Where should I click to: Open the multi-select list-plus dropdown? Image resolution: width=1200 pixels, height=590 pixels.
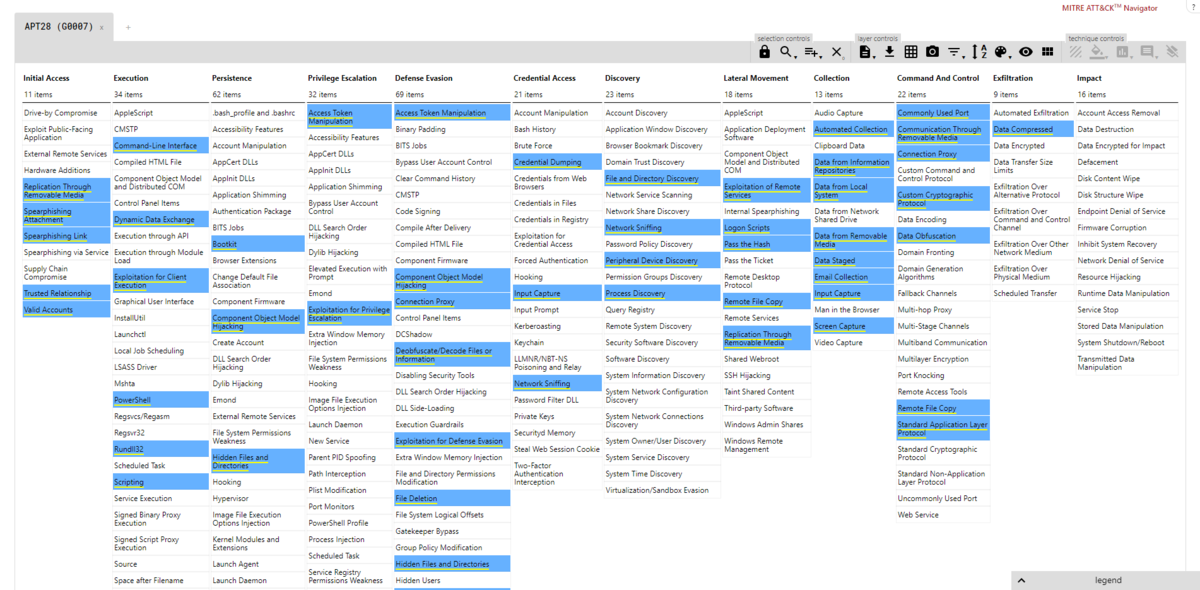(x=814, y=52)
